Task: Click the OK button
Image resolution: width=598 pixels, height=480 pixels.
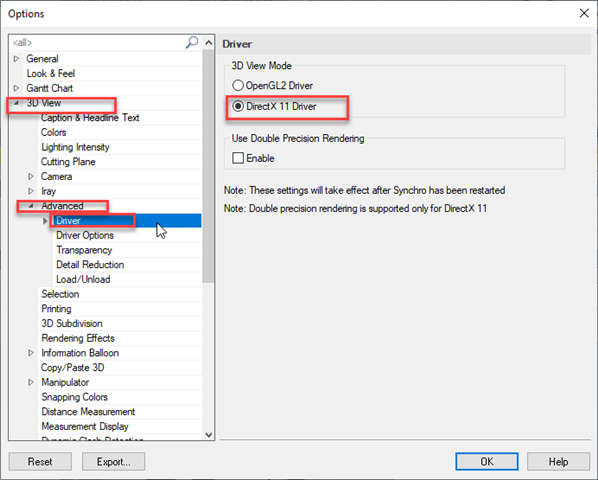Action: tap(487, 462)
